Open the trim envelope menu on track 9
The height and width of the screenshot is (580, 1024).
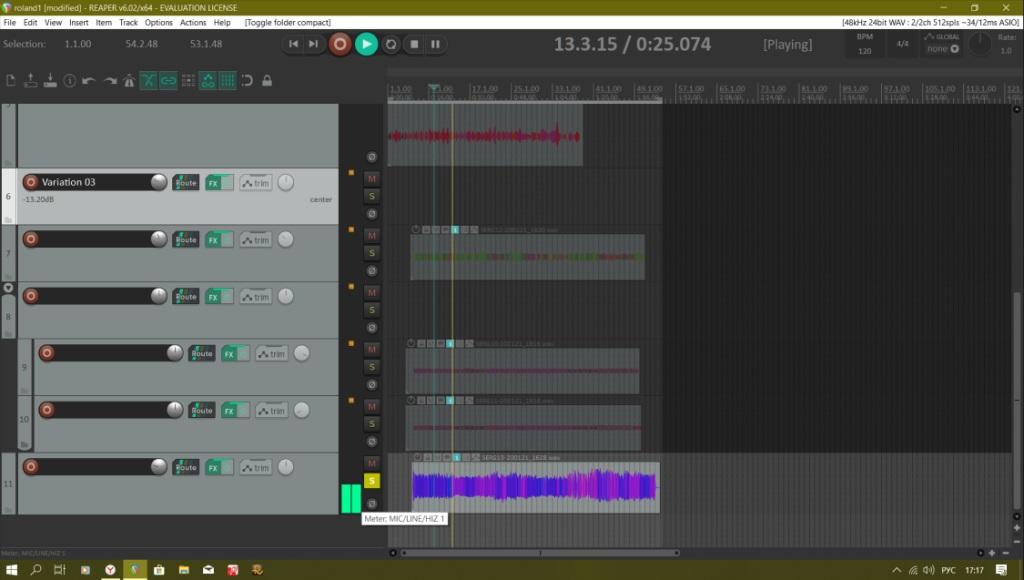[x=271, y=353]
